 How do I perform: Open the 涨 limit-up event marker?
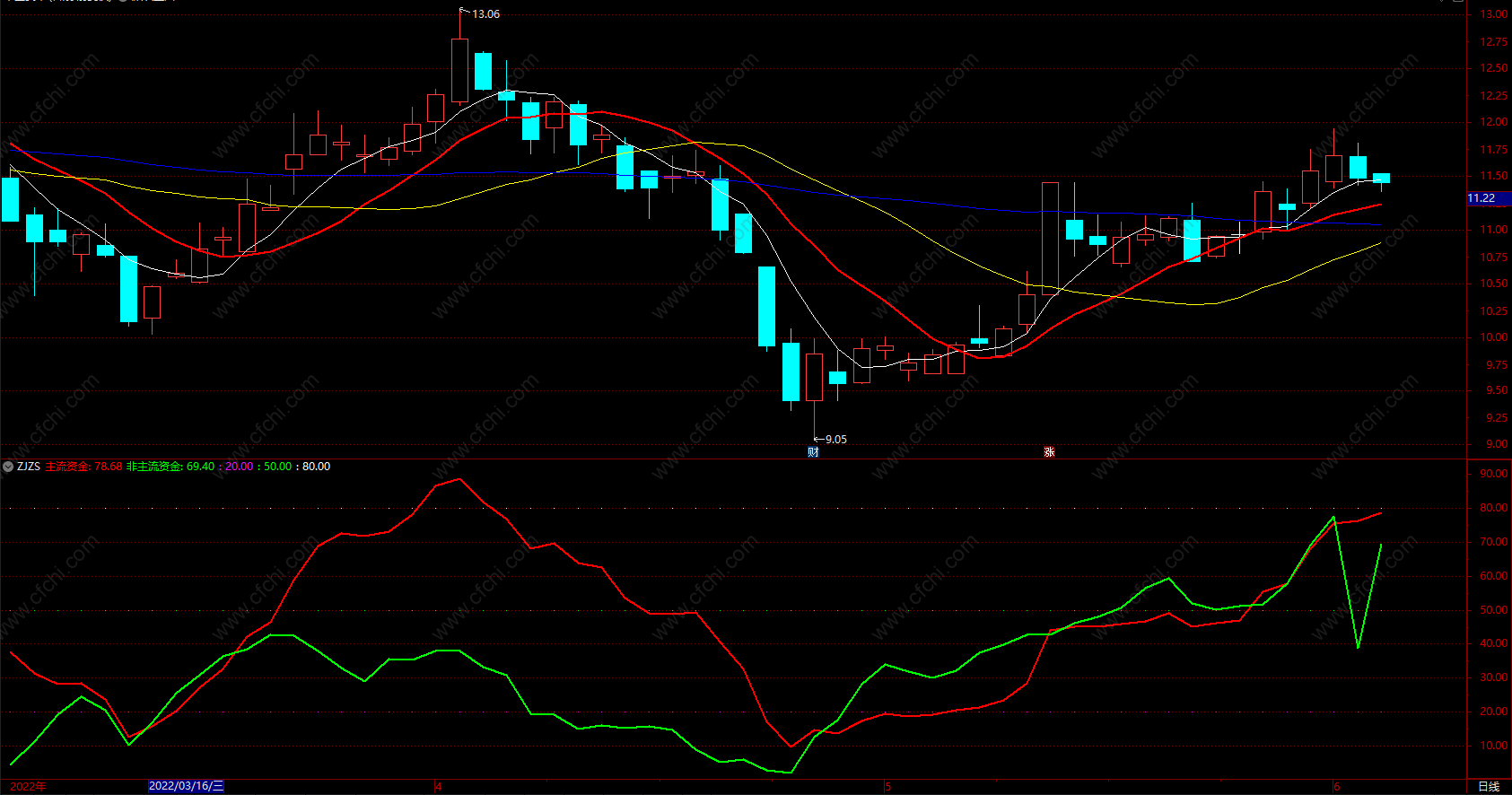coord(1049,452)
